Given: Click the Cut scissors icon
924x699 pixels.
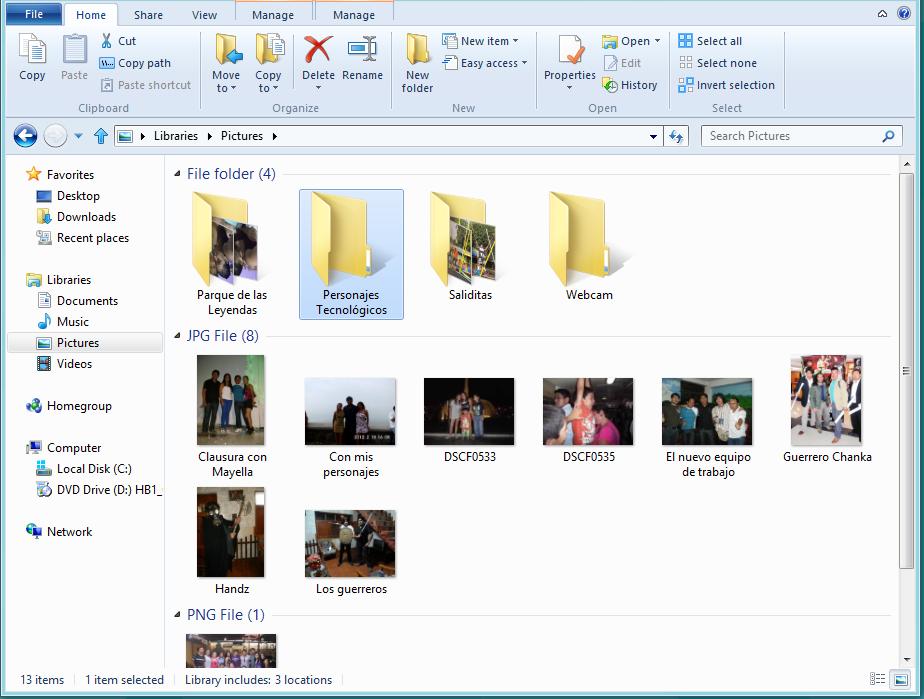Looking at the screenshot, I should click(107, 41).
